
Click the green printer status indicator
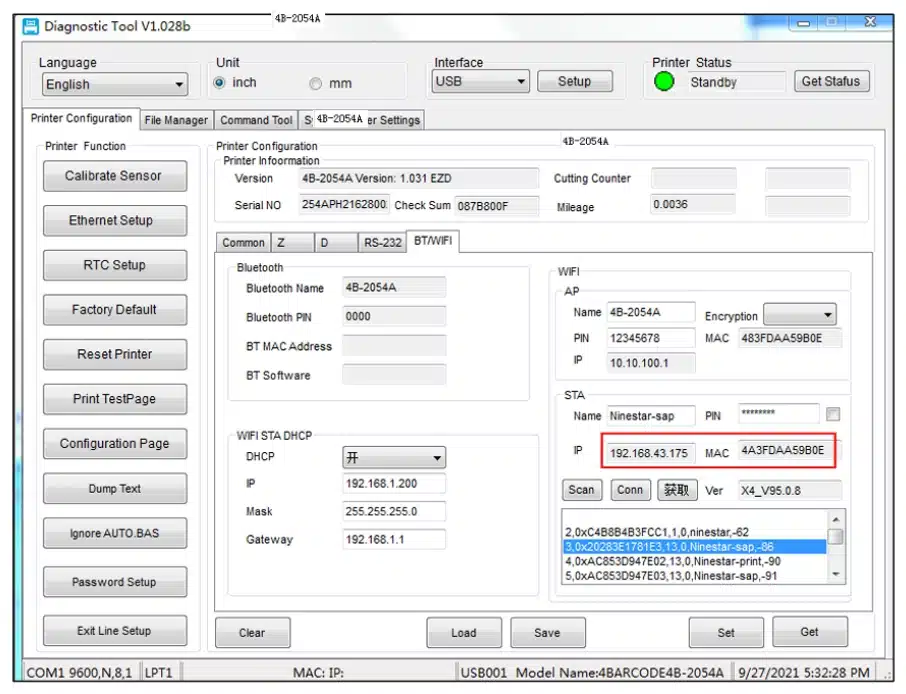point(664,82)
